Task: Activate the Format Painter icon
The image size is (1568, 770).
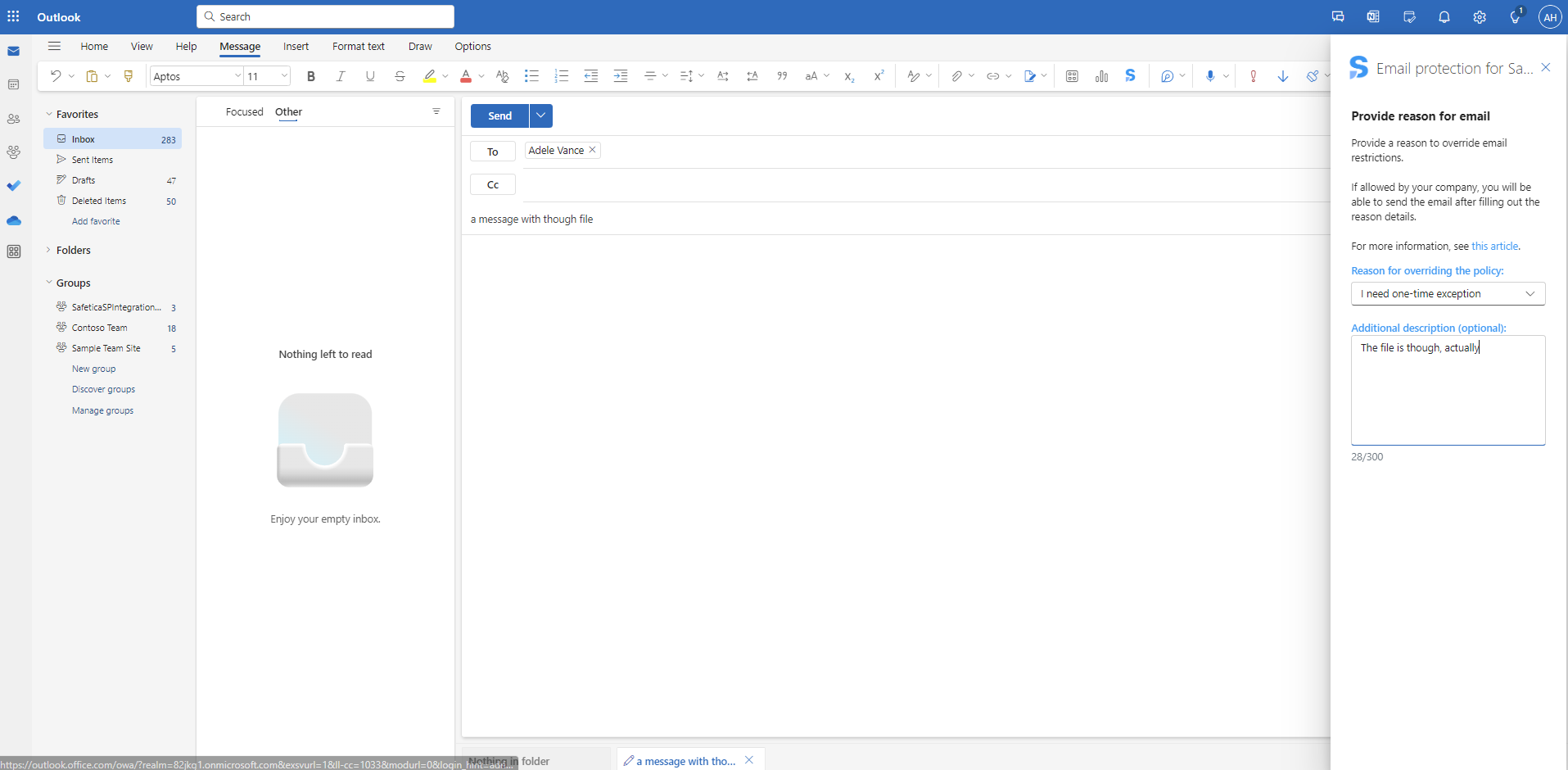Action: pos(129,76)
